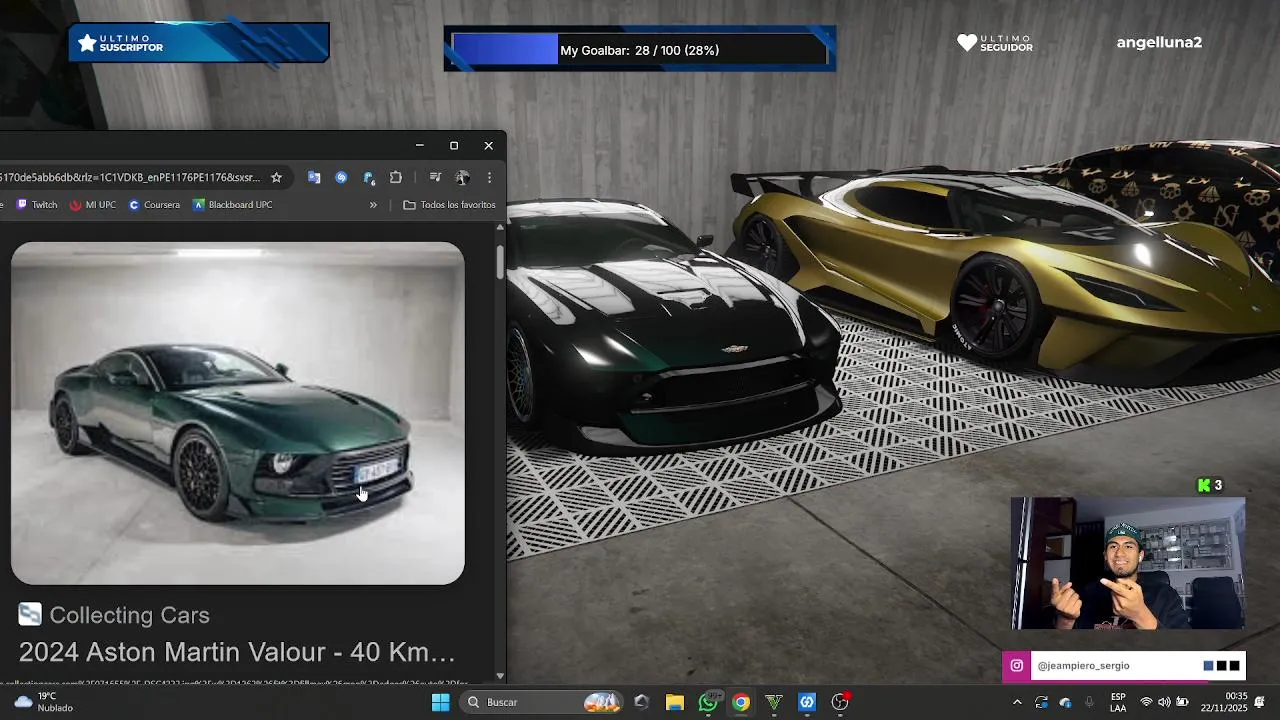Open the Todos los favoritos folder

(449, 205)
